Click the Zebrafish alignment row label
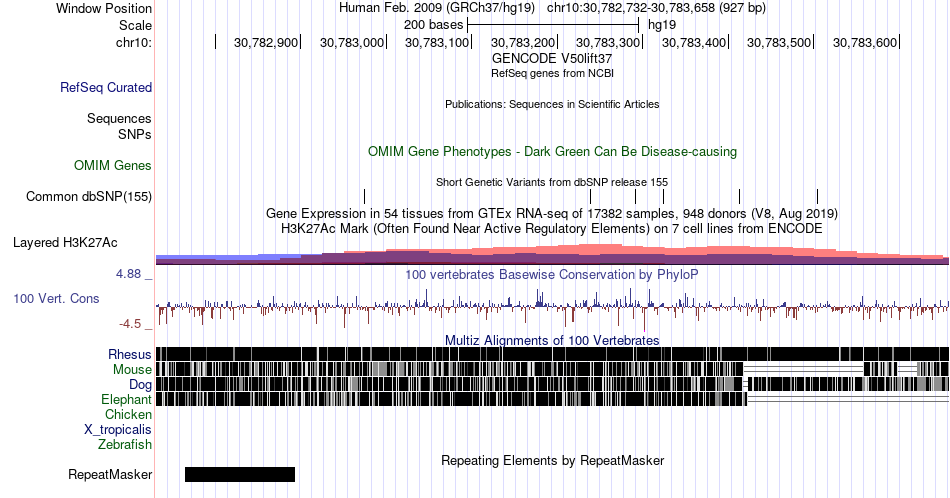Image resolution: width=950 pixels, height=498 pixels. (x=125, y=444)
